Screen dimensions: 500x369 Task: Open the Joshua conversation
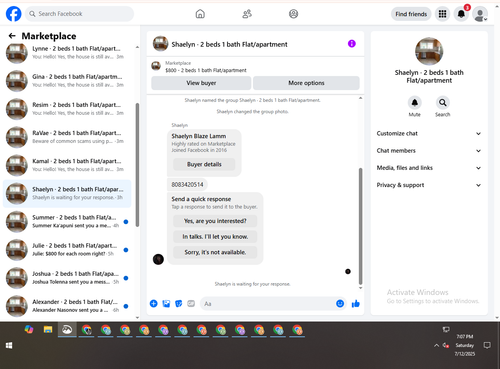pos(67,278)
